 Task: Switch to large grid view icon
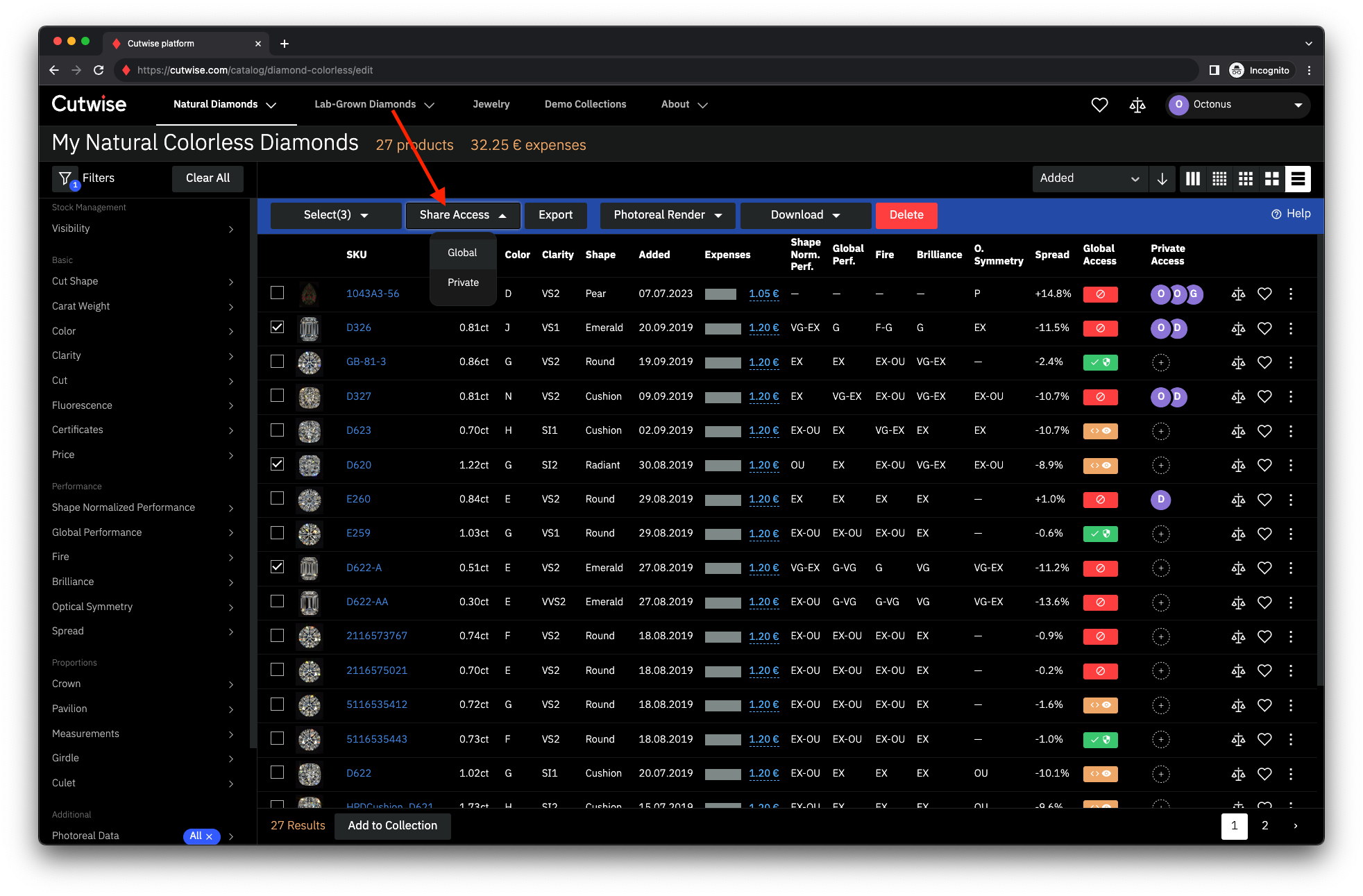coord(1271,179)
